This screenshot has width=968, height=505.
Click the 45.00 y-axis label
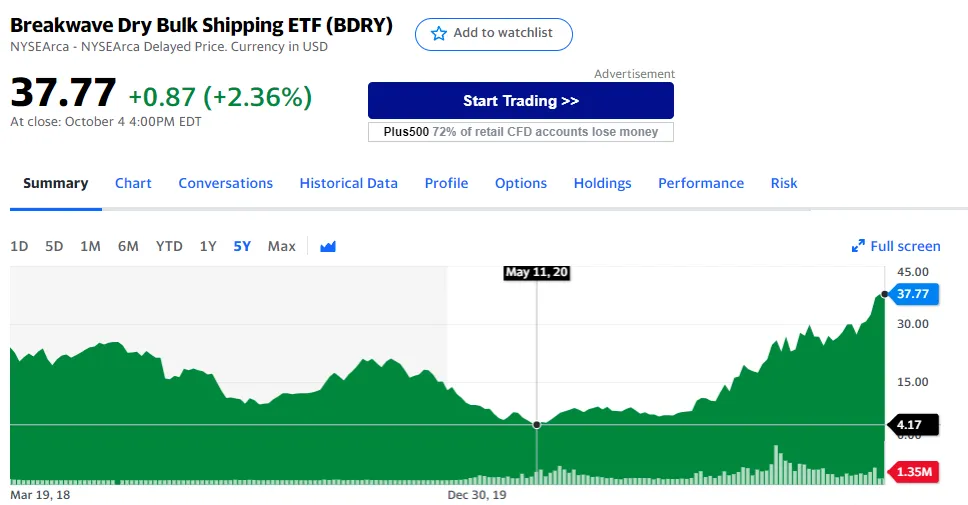(912, 272)
